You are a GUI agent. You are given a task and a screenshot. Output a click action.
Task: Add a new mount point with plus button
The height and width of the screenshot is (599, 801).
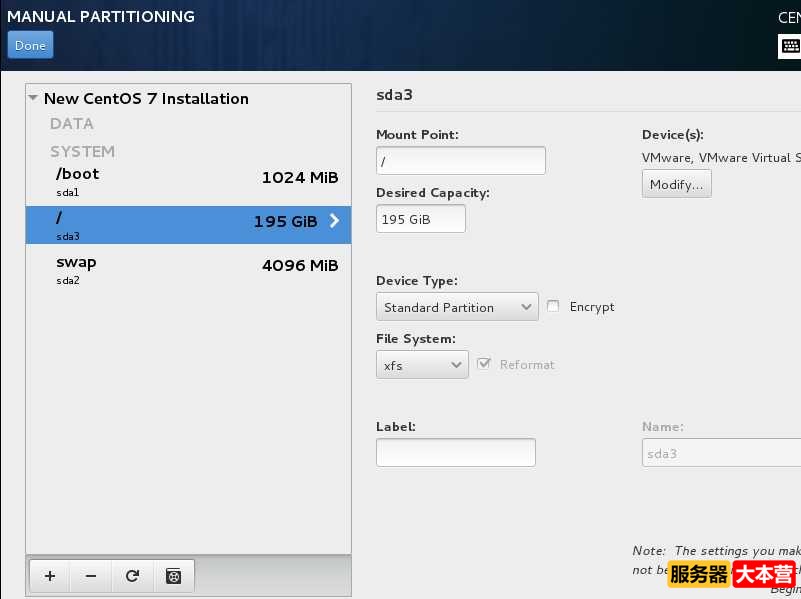pos(50,576)
